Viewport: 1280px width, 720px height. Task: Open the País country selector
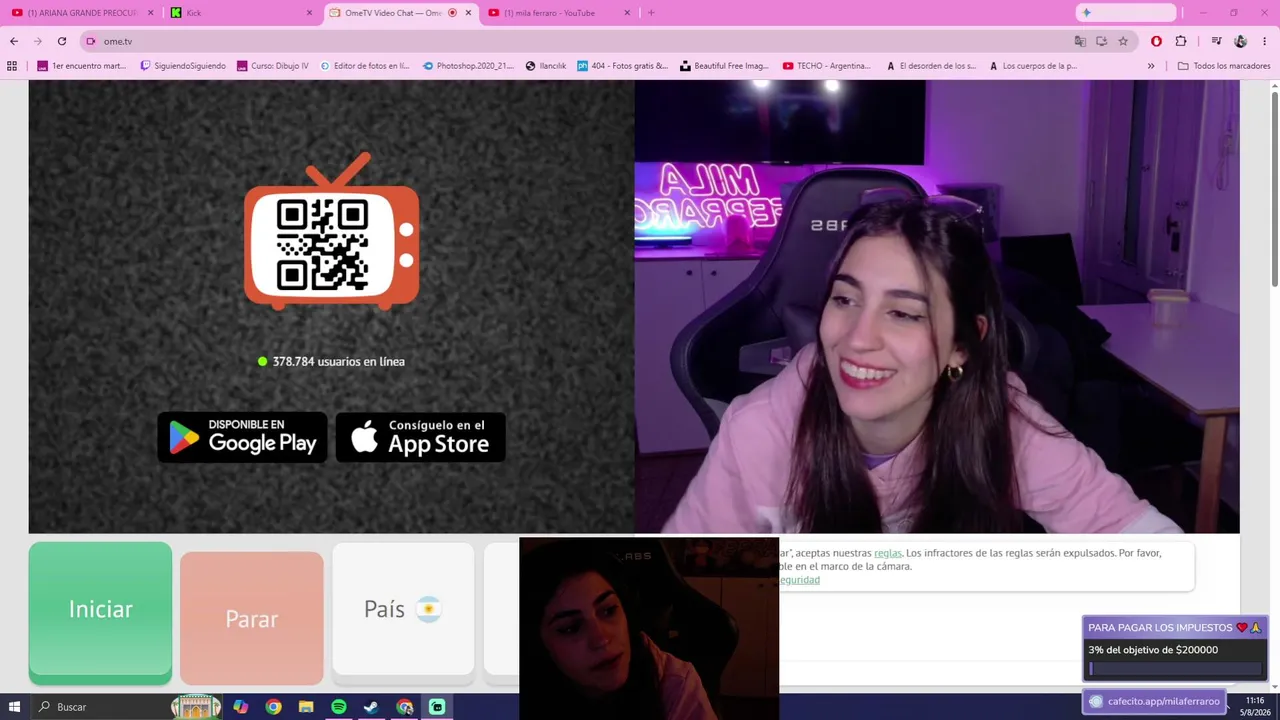point(403,609)
